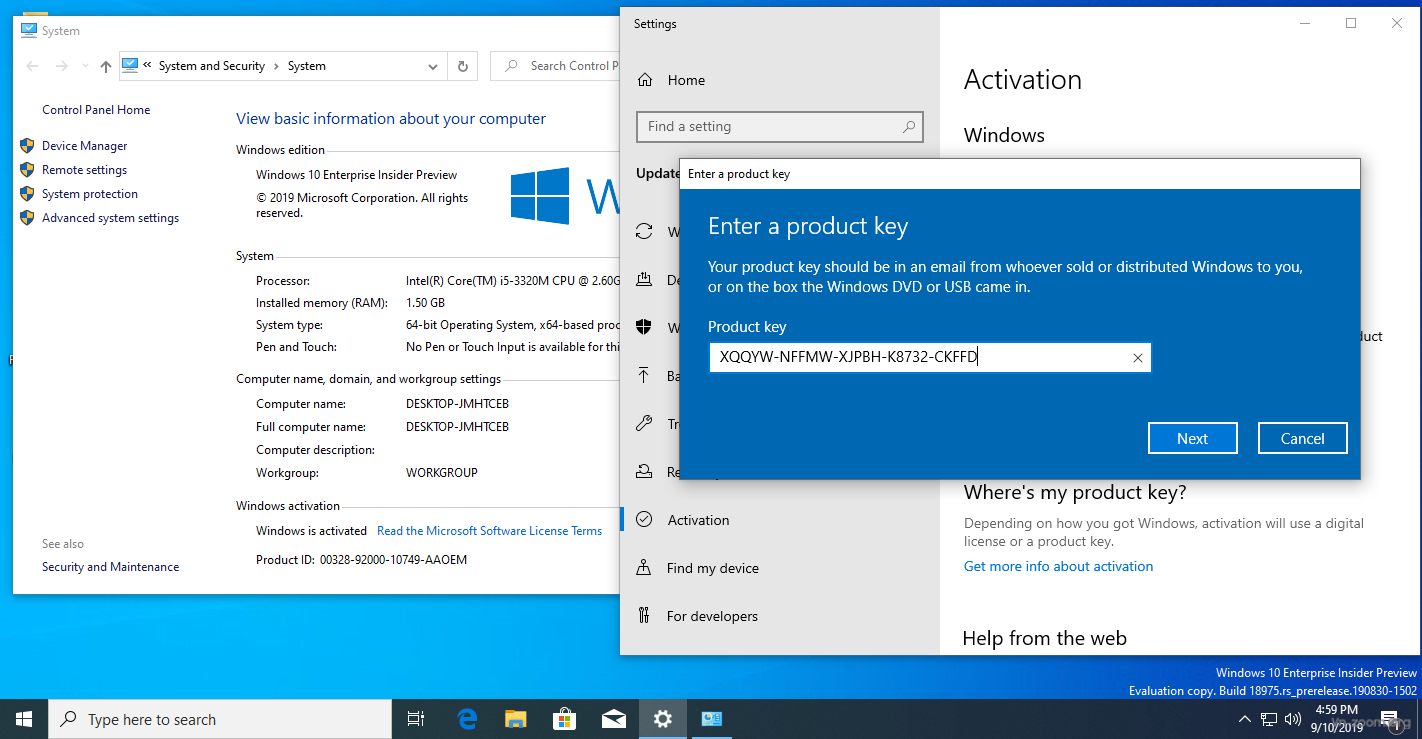Viewport: 1422px width, 739px height.
Task: Open Security and Maintenance link
Action: tap(110, 567)
